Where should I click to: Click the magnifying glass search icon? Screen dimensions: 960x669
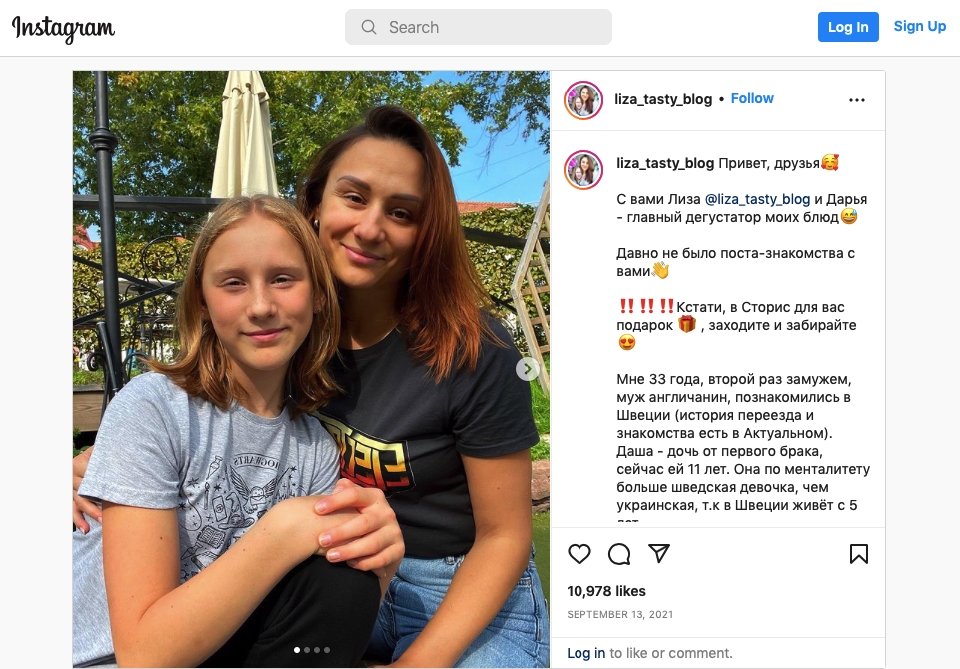[369, 28]
